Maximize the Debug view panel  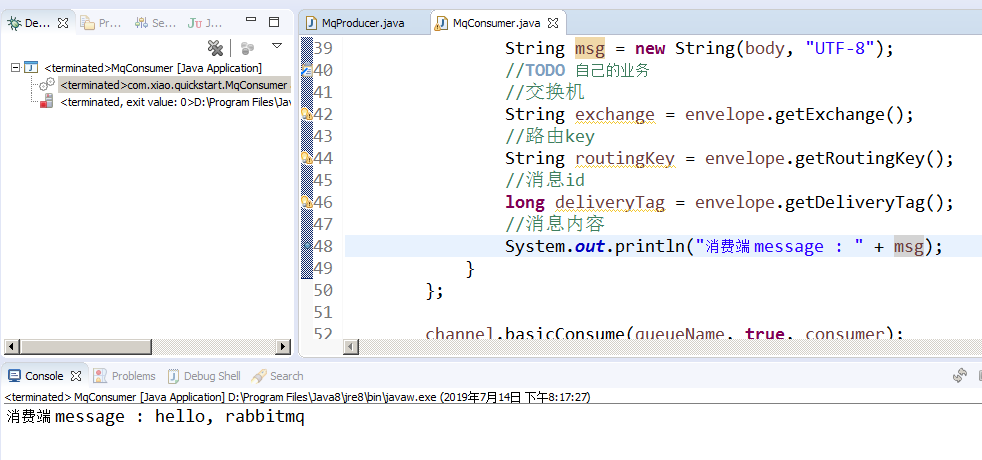(274, 22)
